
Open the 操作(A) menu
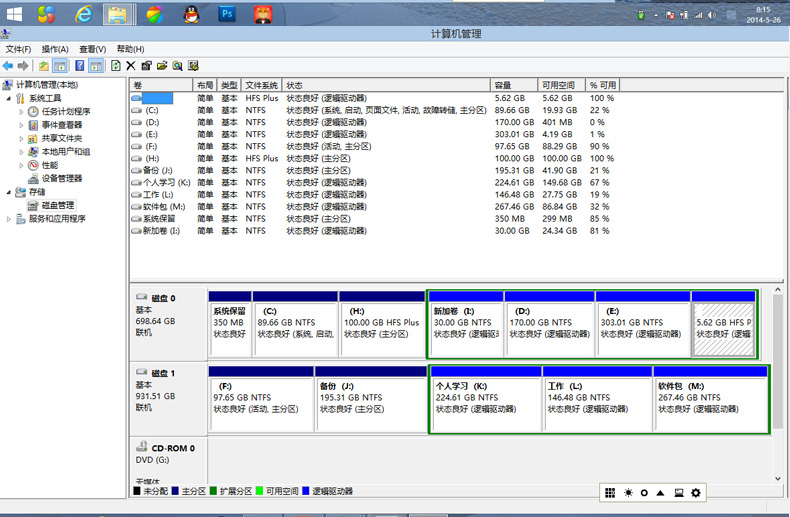55,49
